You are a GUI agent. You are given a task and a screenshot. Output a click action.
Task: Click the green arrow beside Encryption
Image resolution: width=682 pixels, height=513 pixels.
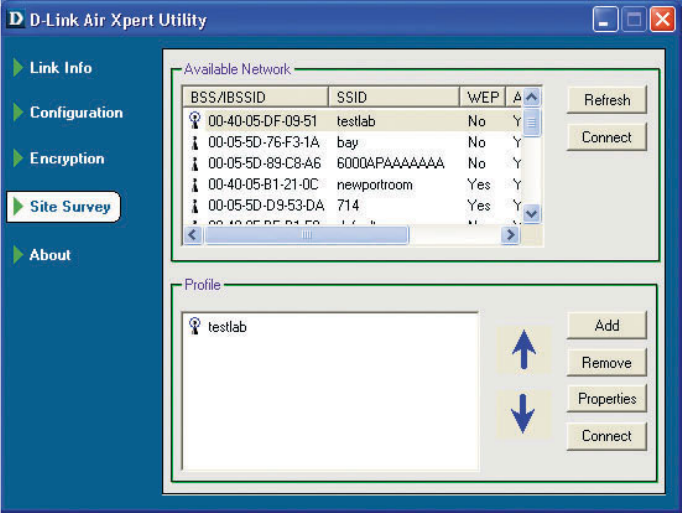click(x=17, y=159)
